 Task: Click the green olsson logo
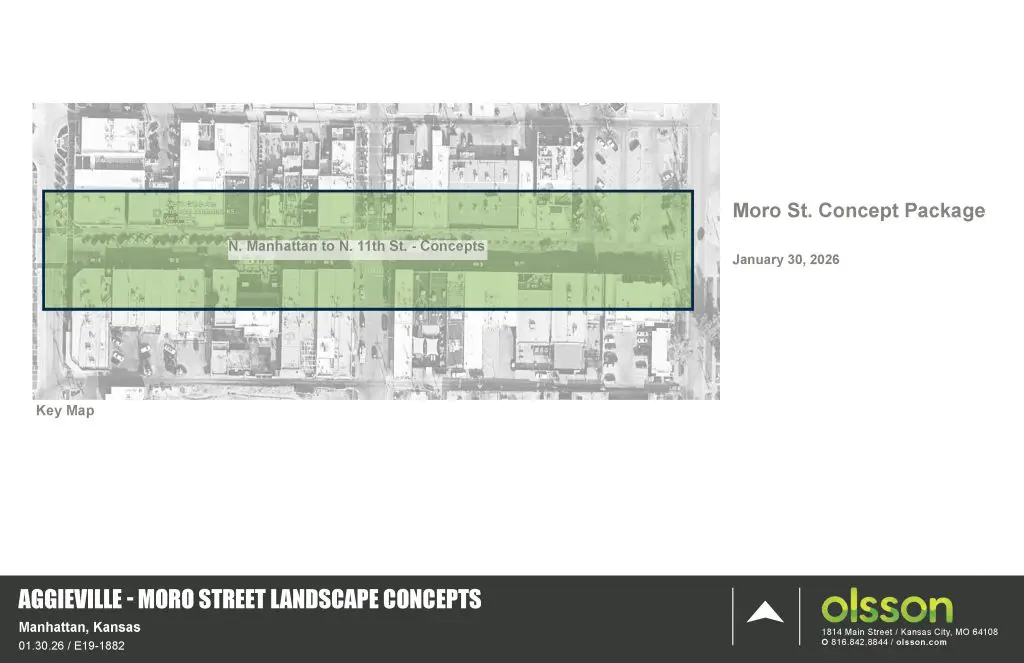887,608
